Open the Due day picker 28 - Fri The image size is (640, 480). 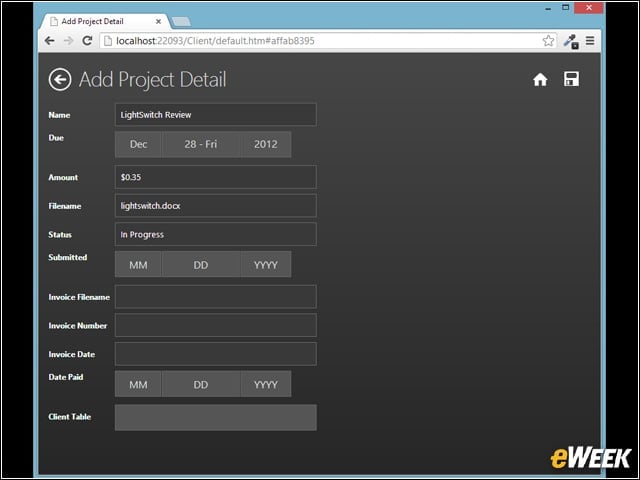[201, 144]
